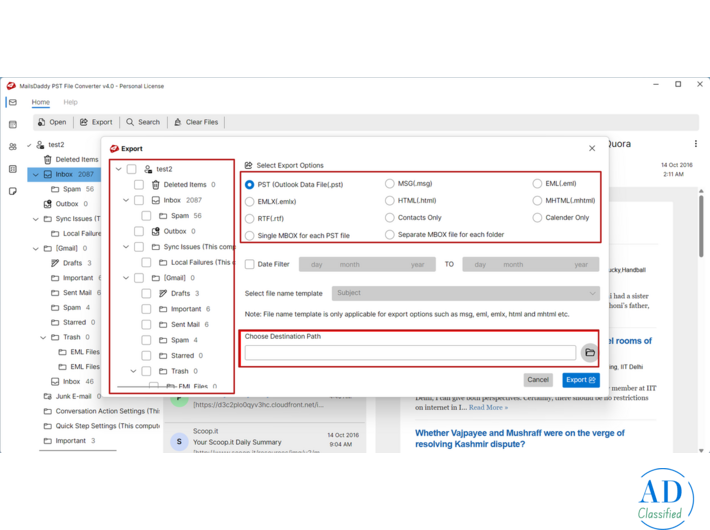Open the file name template Subject dropdown
This screenshot has width=710, height=530.
tap(465, 293)
